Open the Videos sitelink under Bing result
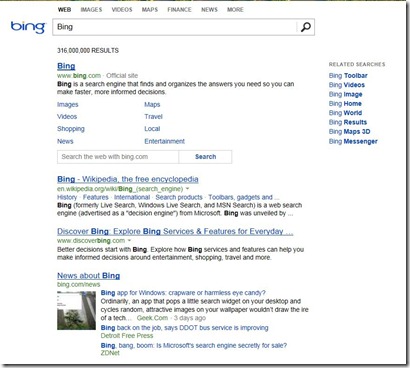The image size is (410, 368). click(x=67, y=117)
